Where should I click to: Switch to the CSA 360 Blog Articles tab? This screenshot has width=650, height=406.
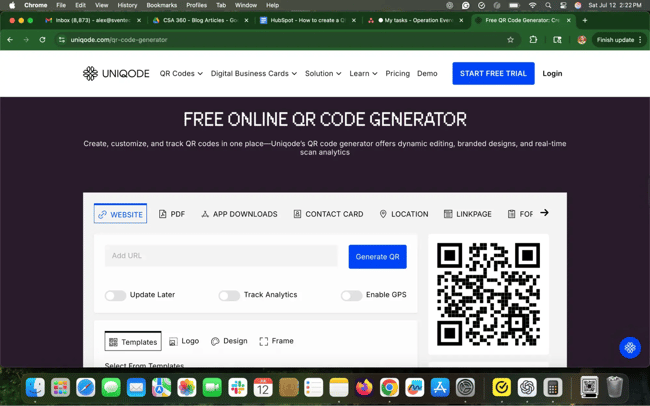tap(200, 20)
